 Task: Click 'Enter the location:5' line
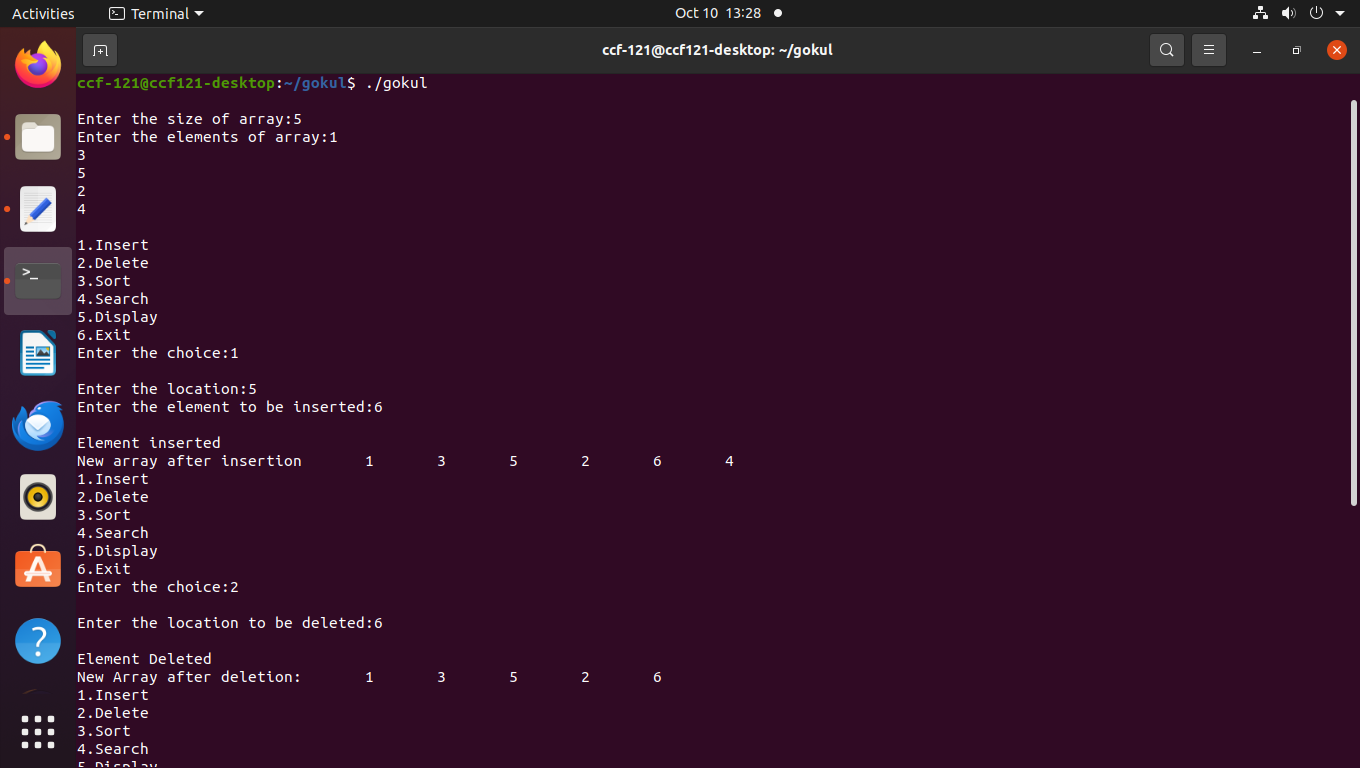(x=167, y=389)
